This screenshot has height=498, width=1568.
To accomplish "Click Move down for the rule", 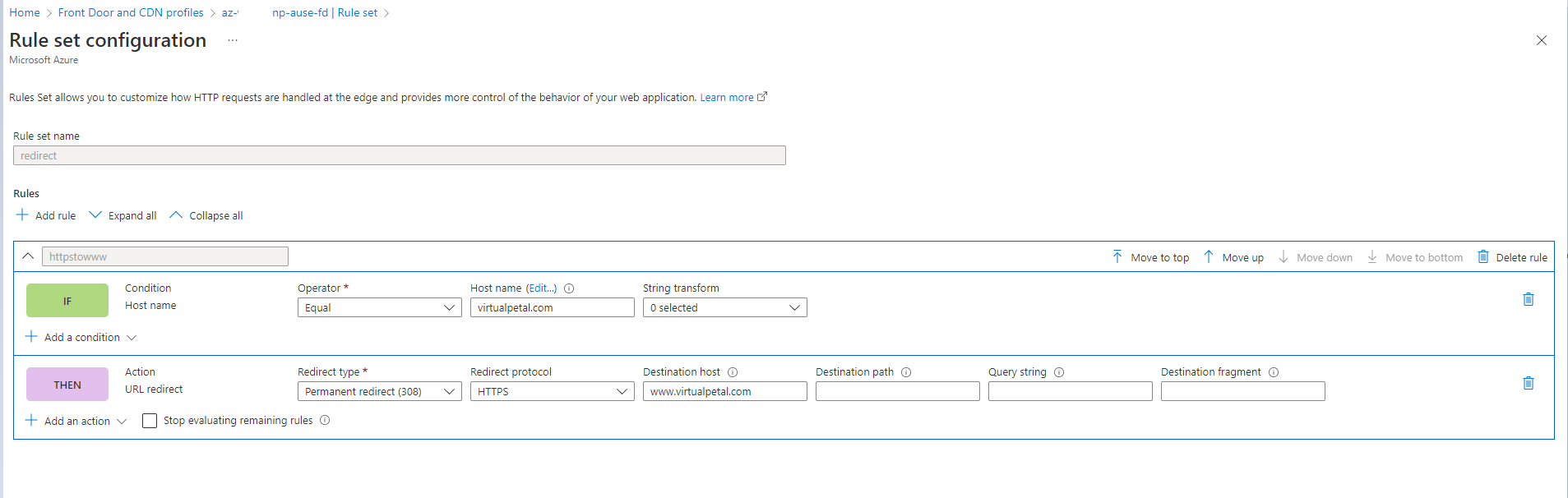I will 1315,257.
